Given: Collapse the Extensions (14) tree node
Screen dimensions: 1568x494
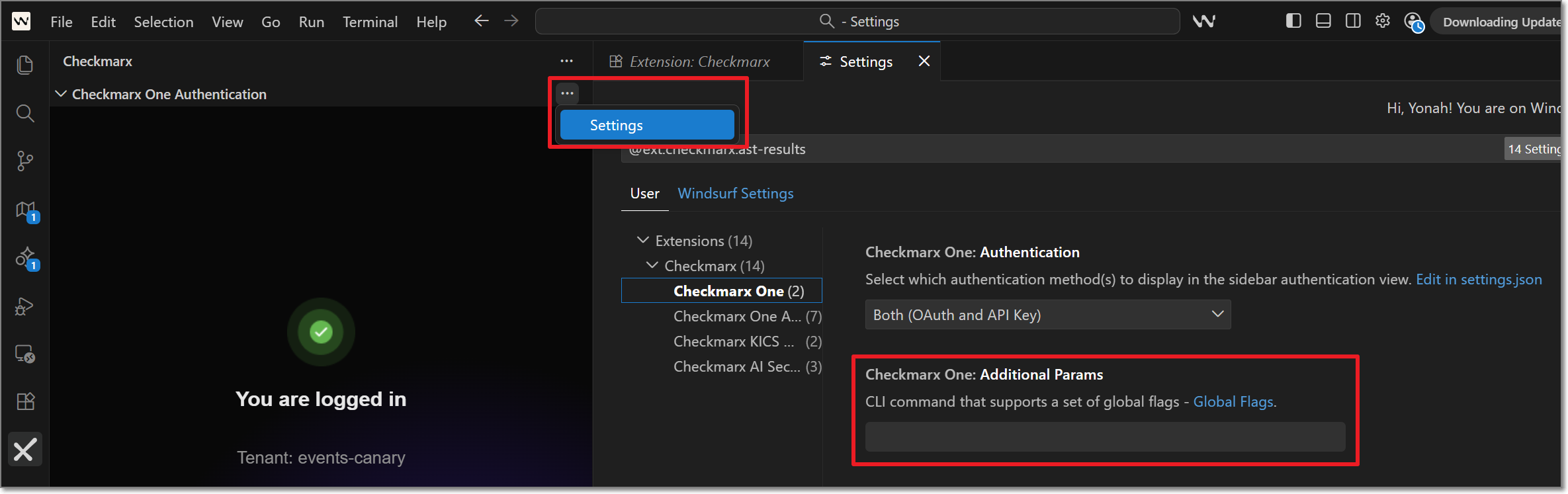Looking at the screenshot, I should 642,241.
